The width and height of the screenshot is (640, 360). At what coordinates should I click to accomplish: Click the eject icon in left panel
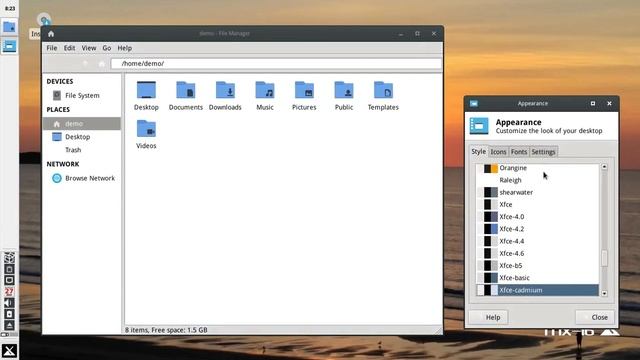click(9, 325)
